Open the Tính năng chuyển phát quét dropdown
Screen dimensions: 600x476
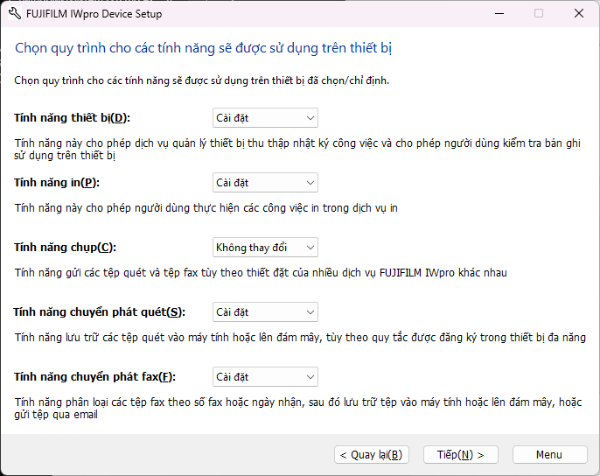tap(265, 312)
